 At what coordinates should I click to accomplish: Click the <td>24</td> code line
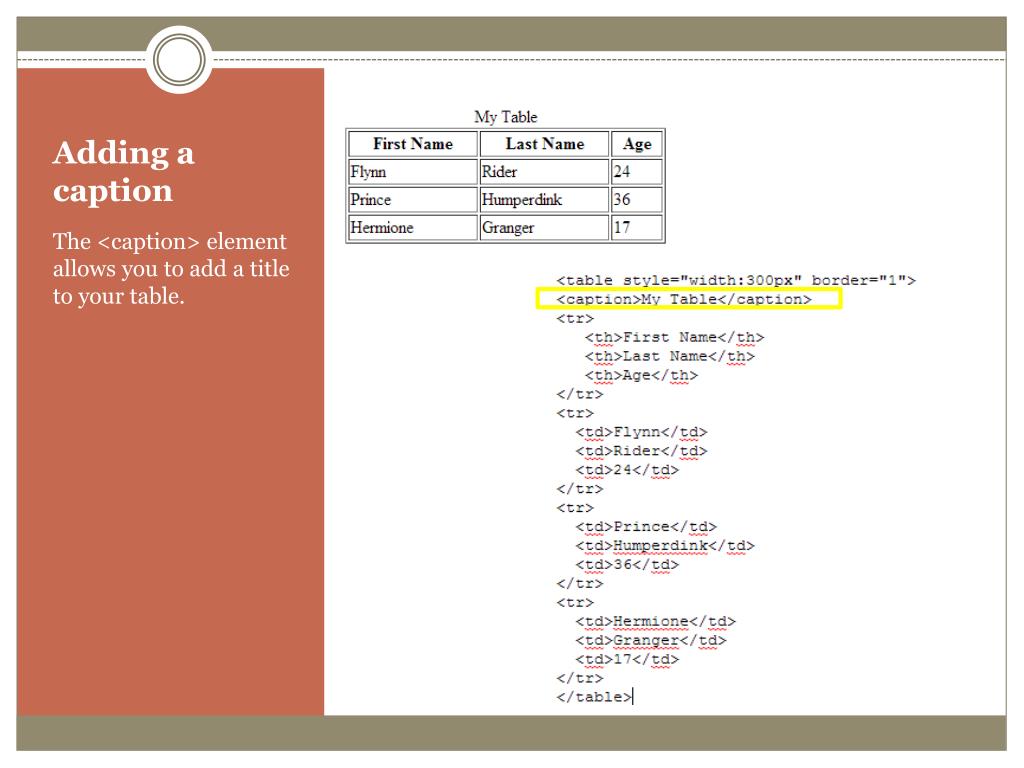(627, 470)
